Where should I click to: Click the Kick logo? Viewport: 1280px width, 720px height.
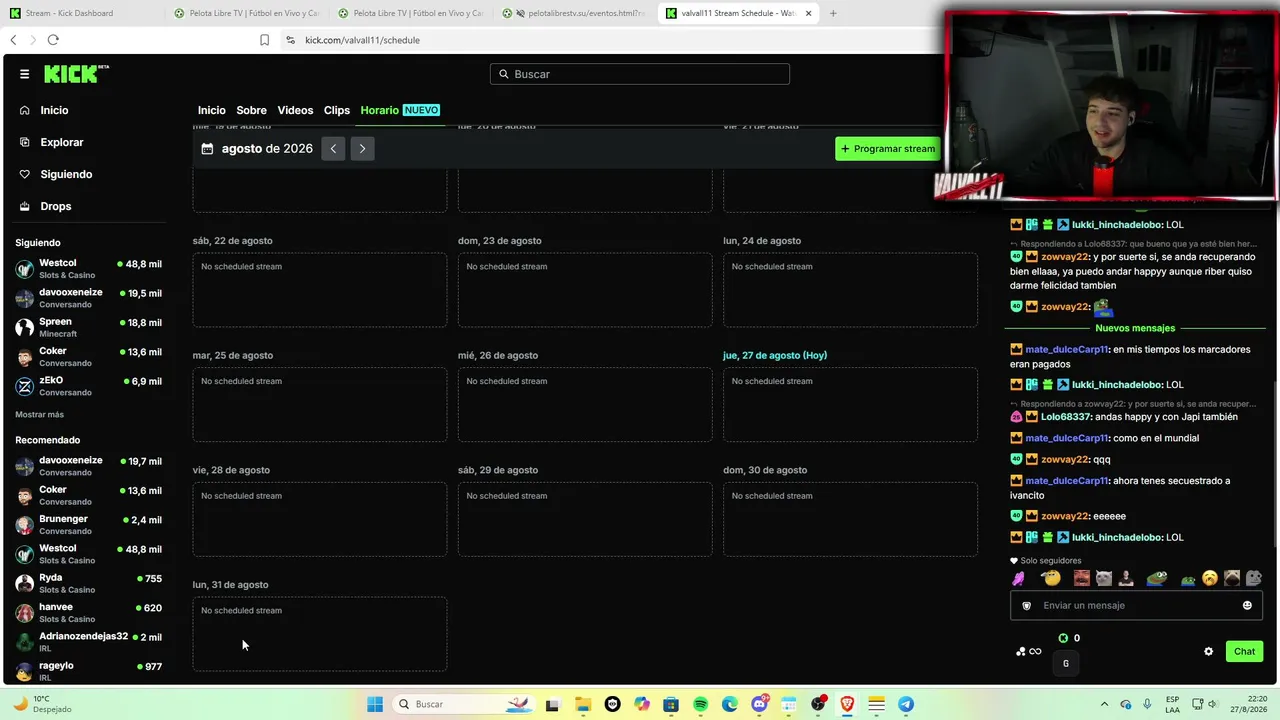76,74
